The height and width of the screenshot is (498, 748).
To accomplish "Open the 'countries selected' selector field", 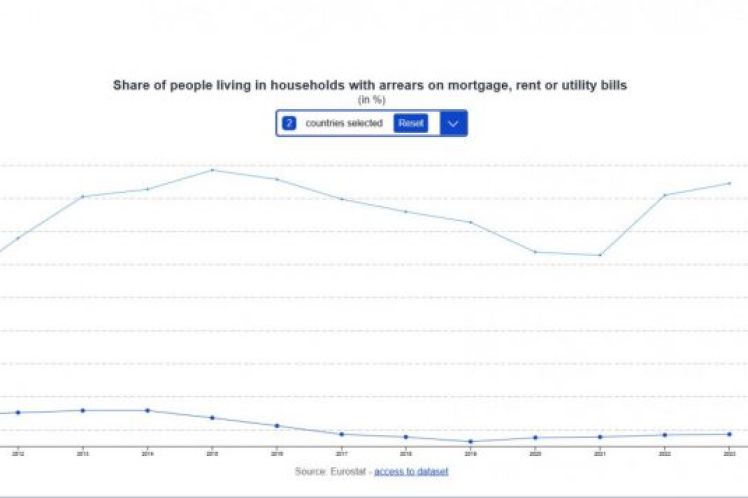I will (x=344, y=123).
